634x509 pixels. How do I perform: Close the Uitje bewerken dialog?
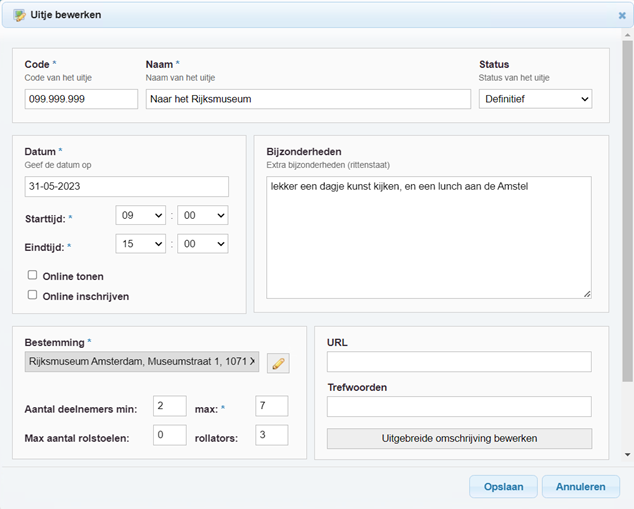[x=622, y=15]
